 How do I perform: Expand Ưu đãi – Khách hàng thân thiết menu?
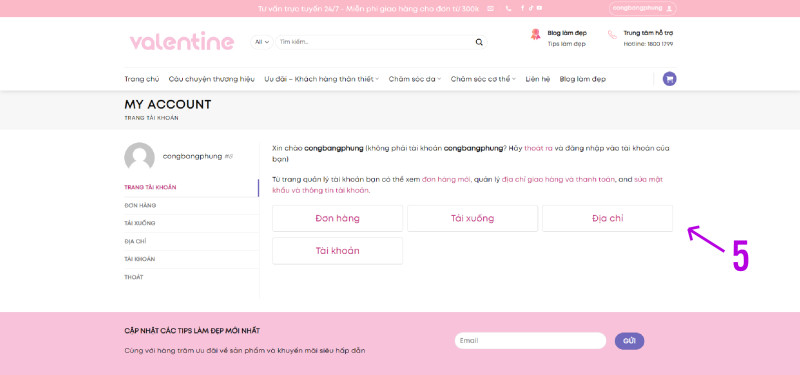(x=321, y=79)
